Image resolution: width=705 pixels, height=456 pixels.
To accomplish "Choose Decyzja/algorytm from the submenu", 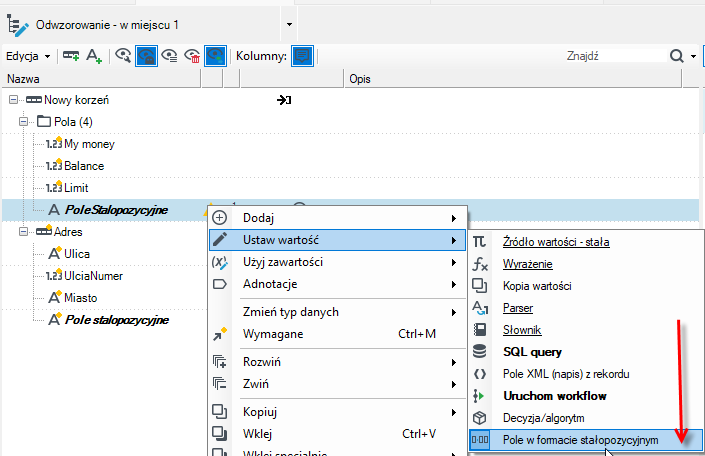I will click(x=586, y=418).
